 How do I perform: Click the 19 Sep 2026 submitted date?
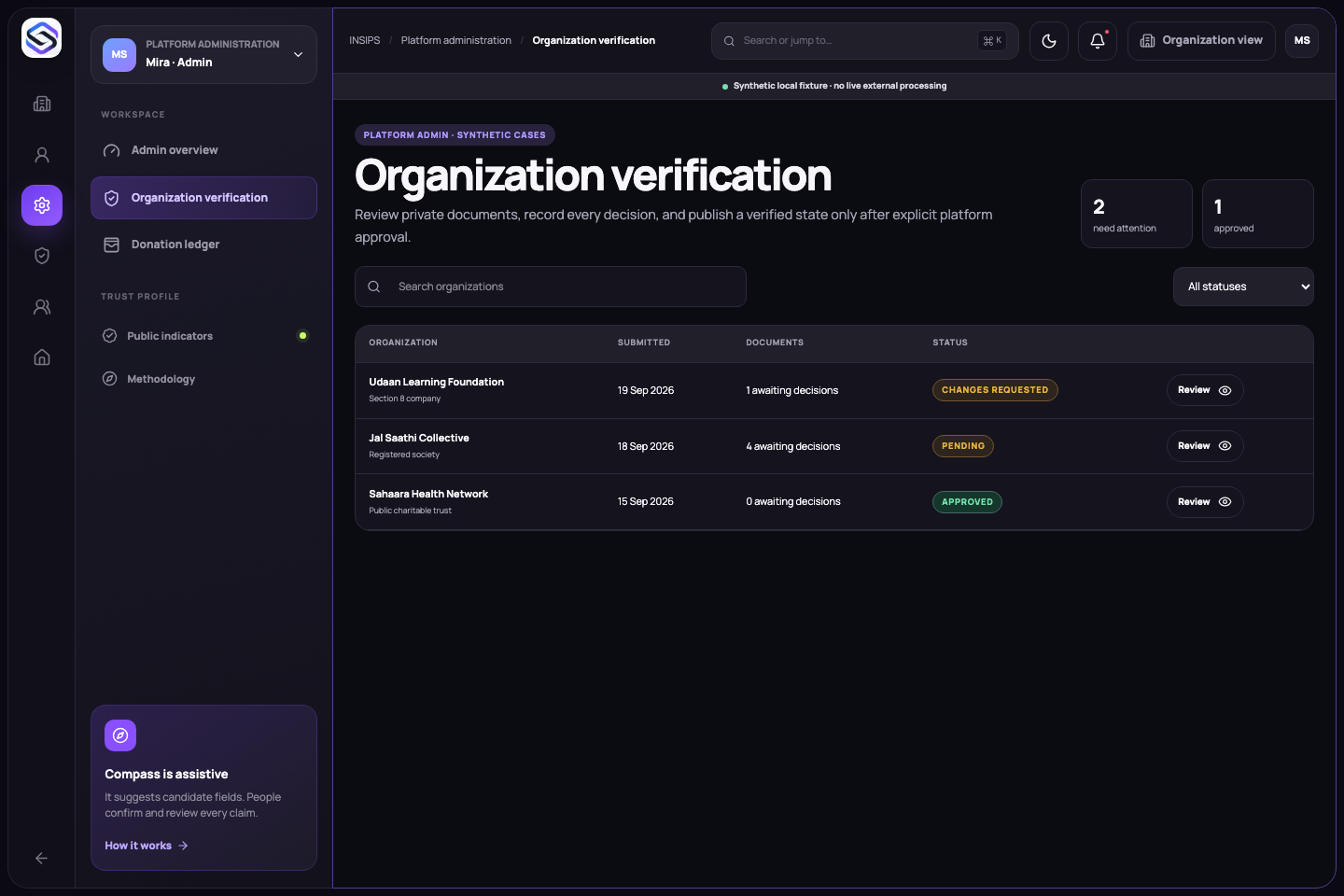point(646,390)
